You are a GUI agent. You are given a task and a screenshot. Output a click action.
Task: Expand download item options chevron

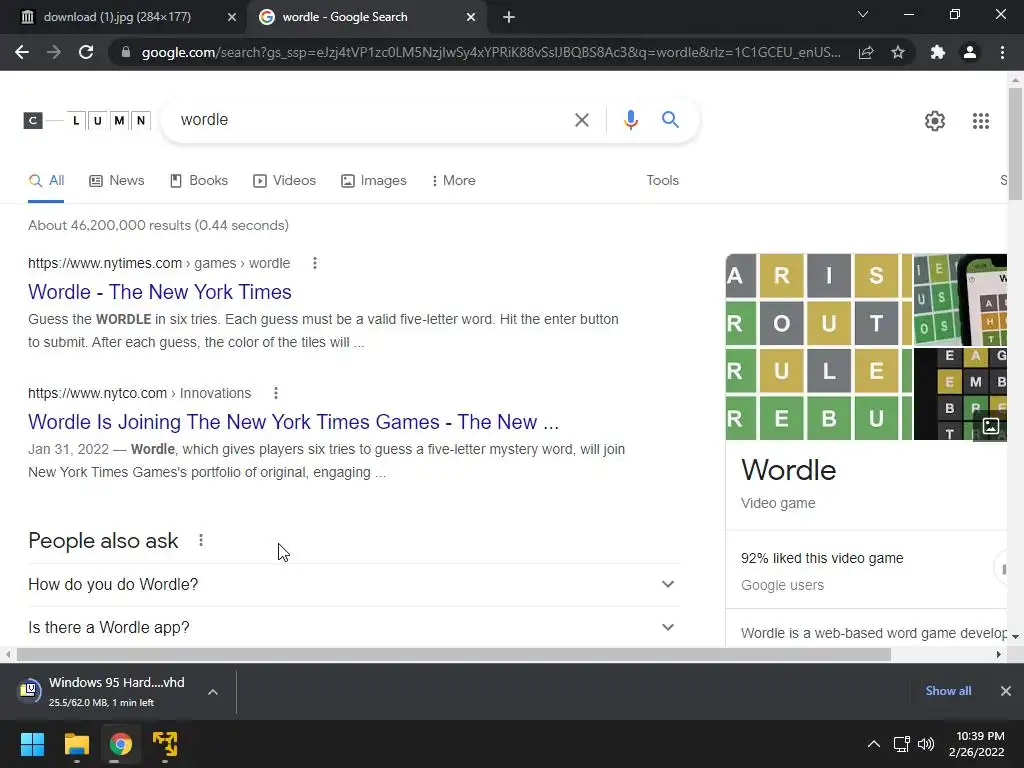click(x=213, y=692)
